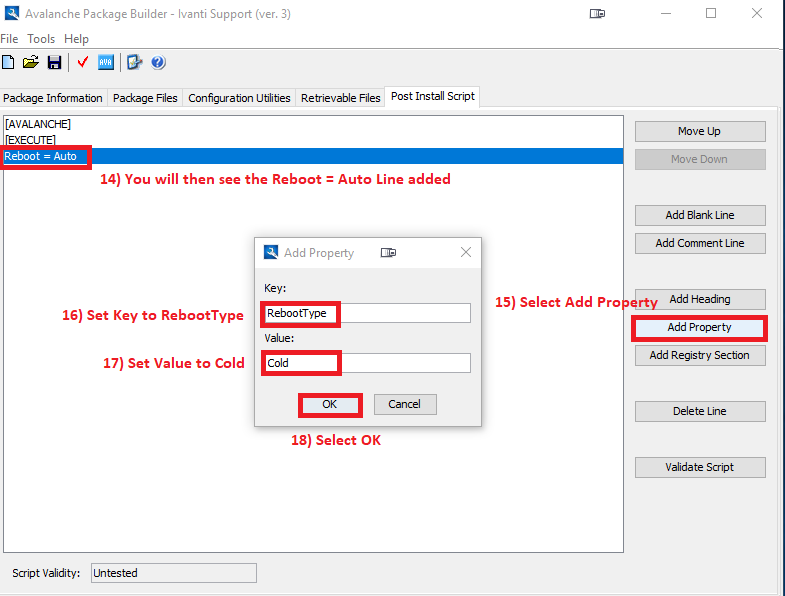Click the Save floppy disk icon
This screenshot has height=596, width=785.
pos(54,63)
